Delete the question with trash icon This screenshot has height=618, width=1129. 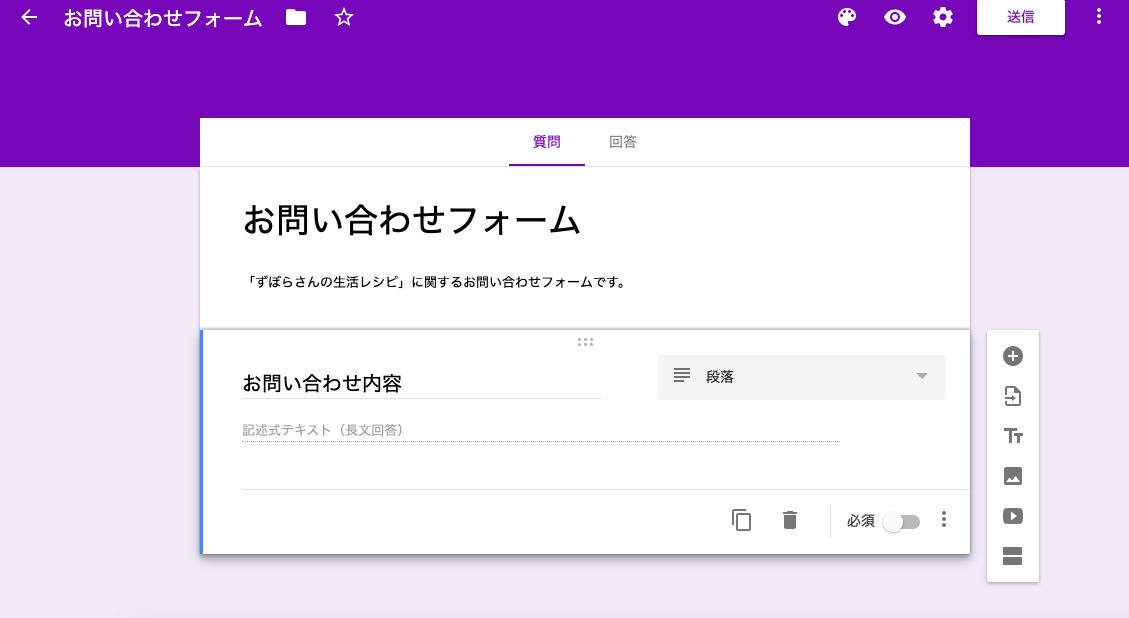click(x=790, y=520)
